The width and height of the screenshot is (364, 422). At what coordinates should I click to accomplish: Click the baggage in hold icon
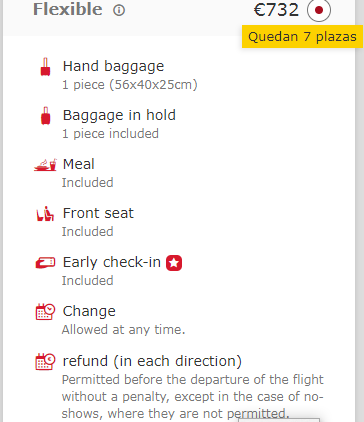(45, 116)
